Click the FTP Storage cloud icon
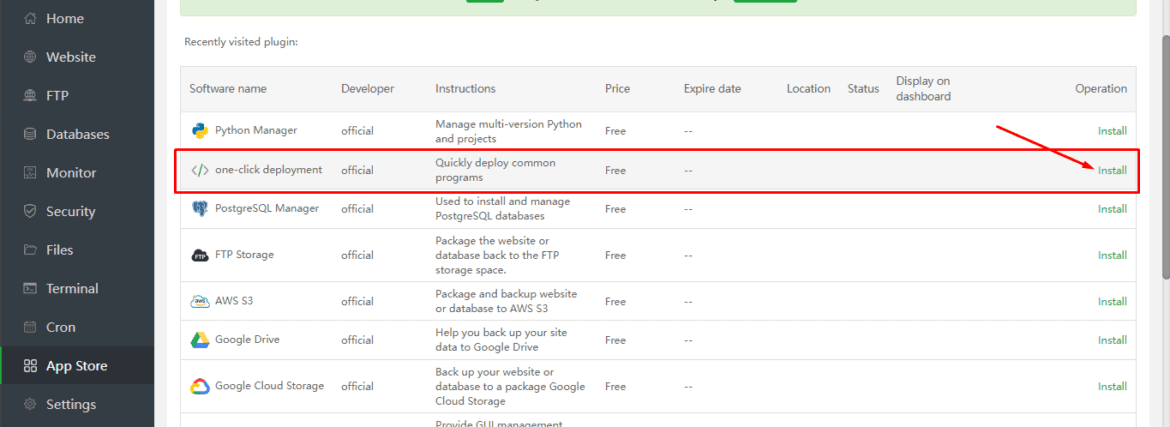Screen dimensions: 1170x427 pos(199,255)
